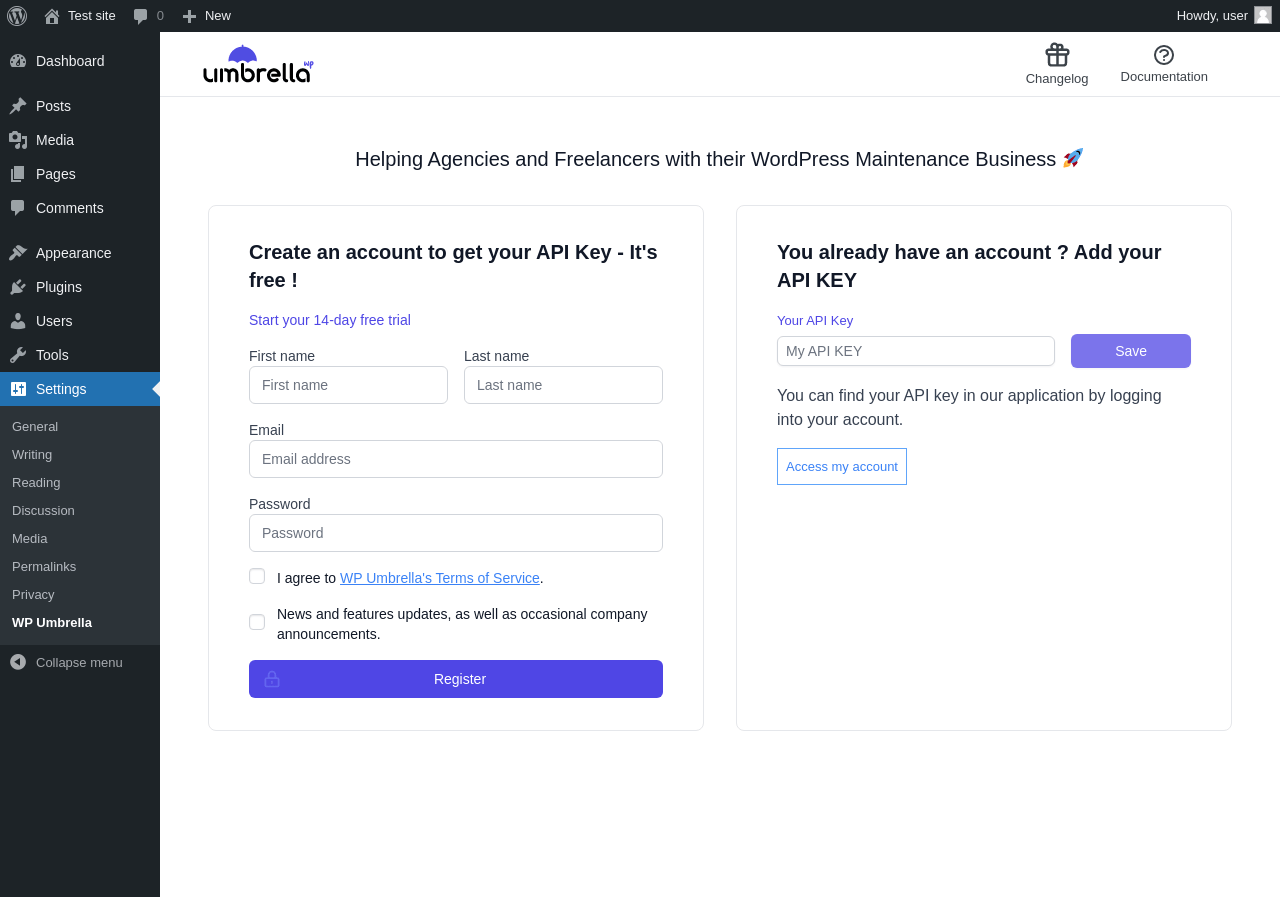Click the Documentation label

click(x=1164, y=77)
